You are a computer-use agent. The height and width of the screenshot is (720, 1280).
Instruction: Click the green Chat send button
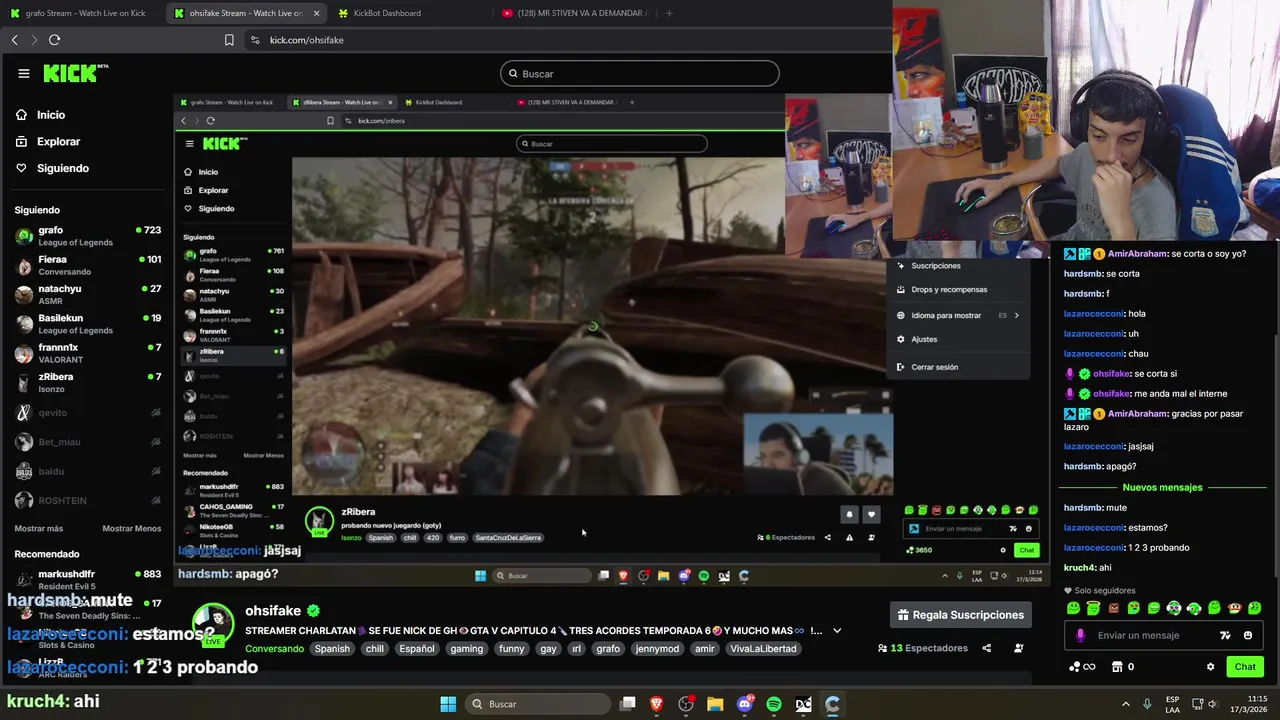1245,667
